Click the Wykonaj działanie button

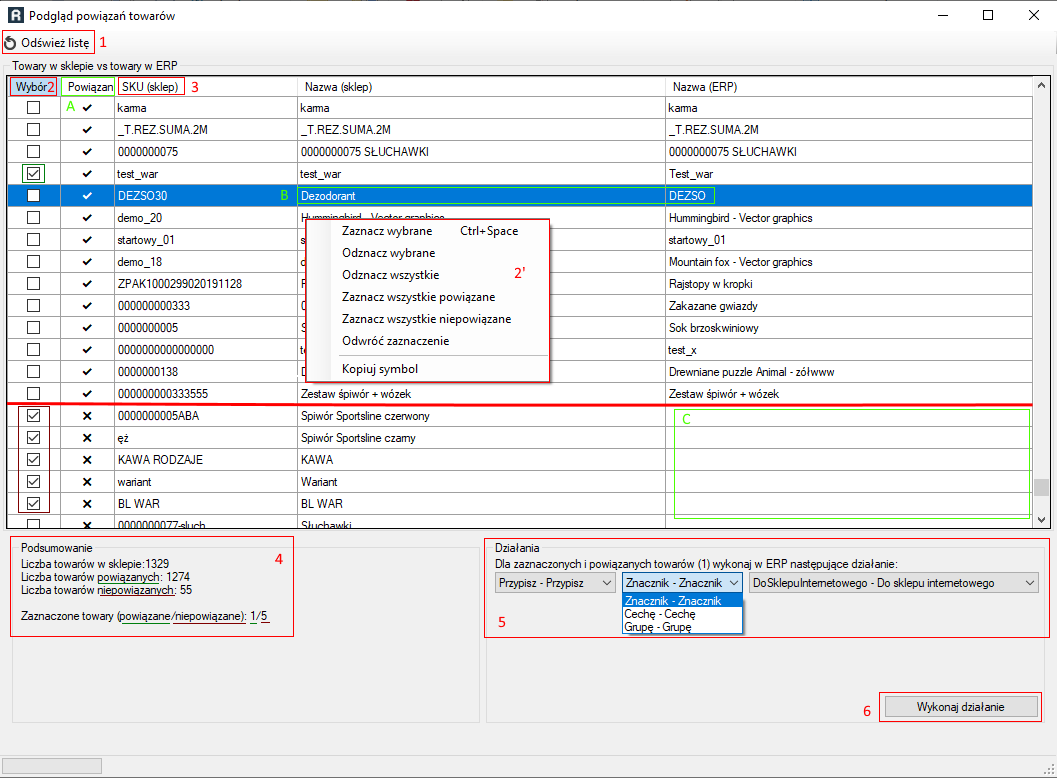961,707
